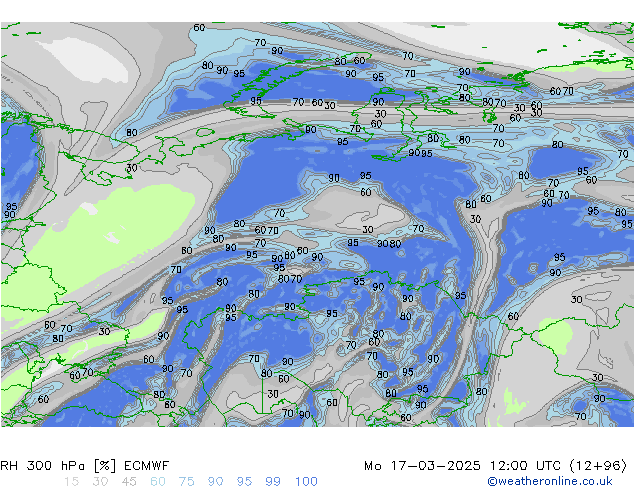
Task: Click legend value 30
Action: (100, 481)
